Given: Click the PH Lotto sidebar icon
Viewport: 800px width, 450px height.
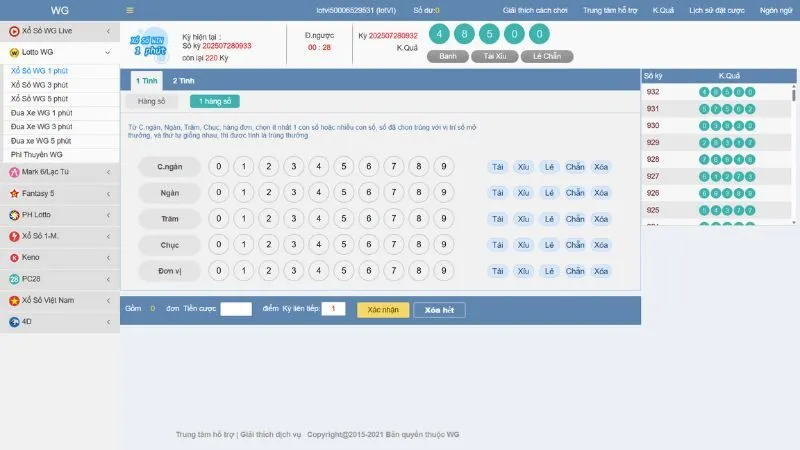Looking at the screenshot, I should pyautogui.click(x=14, y=215).
